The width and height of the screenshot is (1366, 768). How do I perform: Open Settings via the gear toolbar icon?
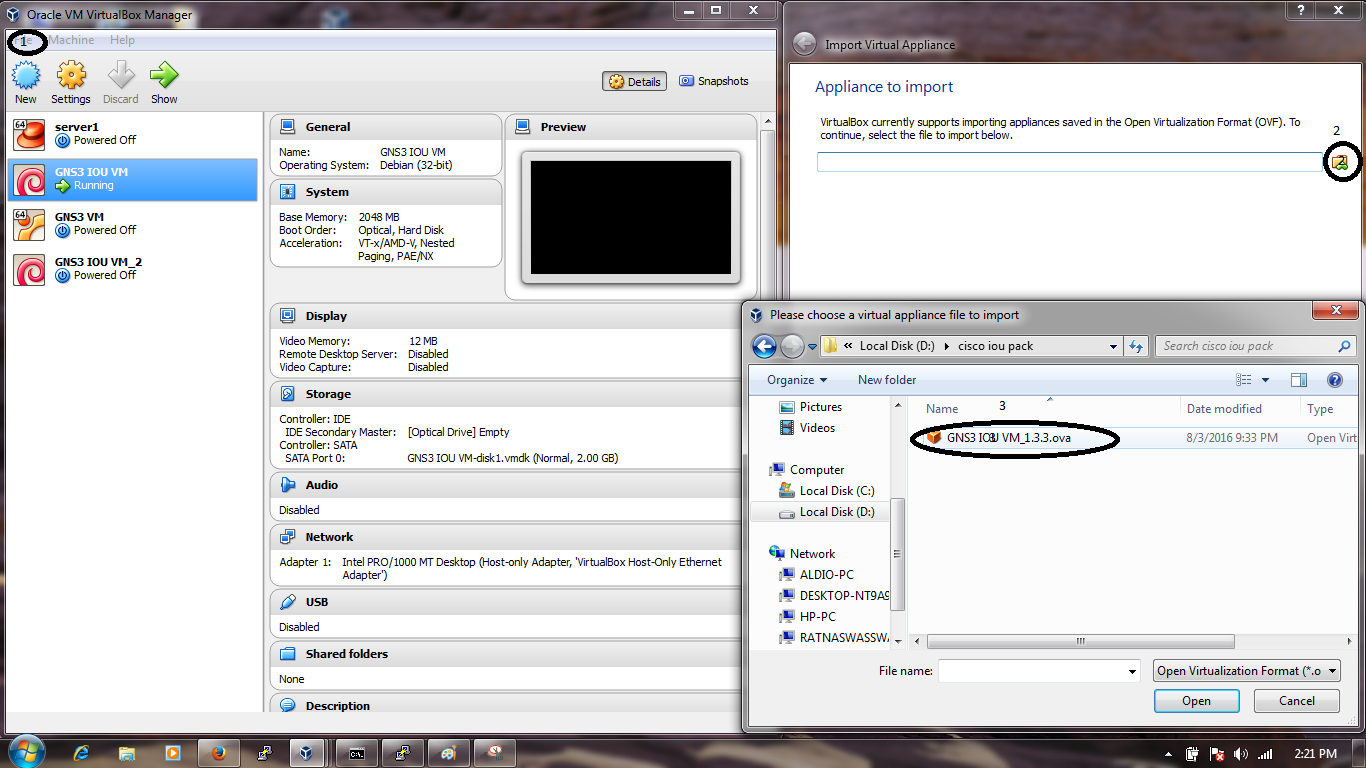tap(71, 75)
